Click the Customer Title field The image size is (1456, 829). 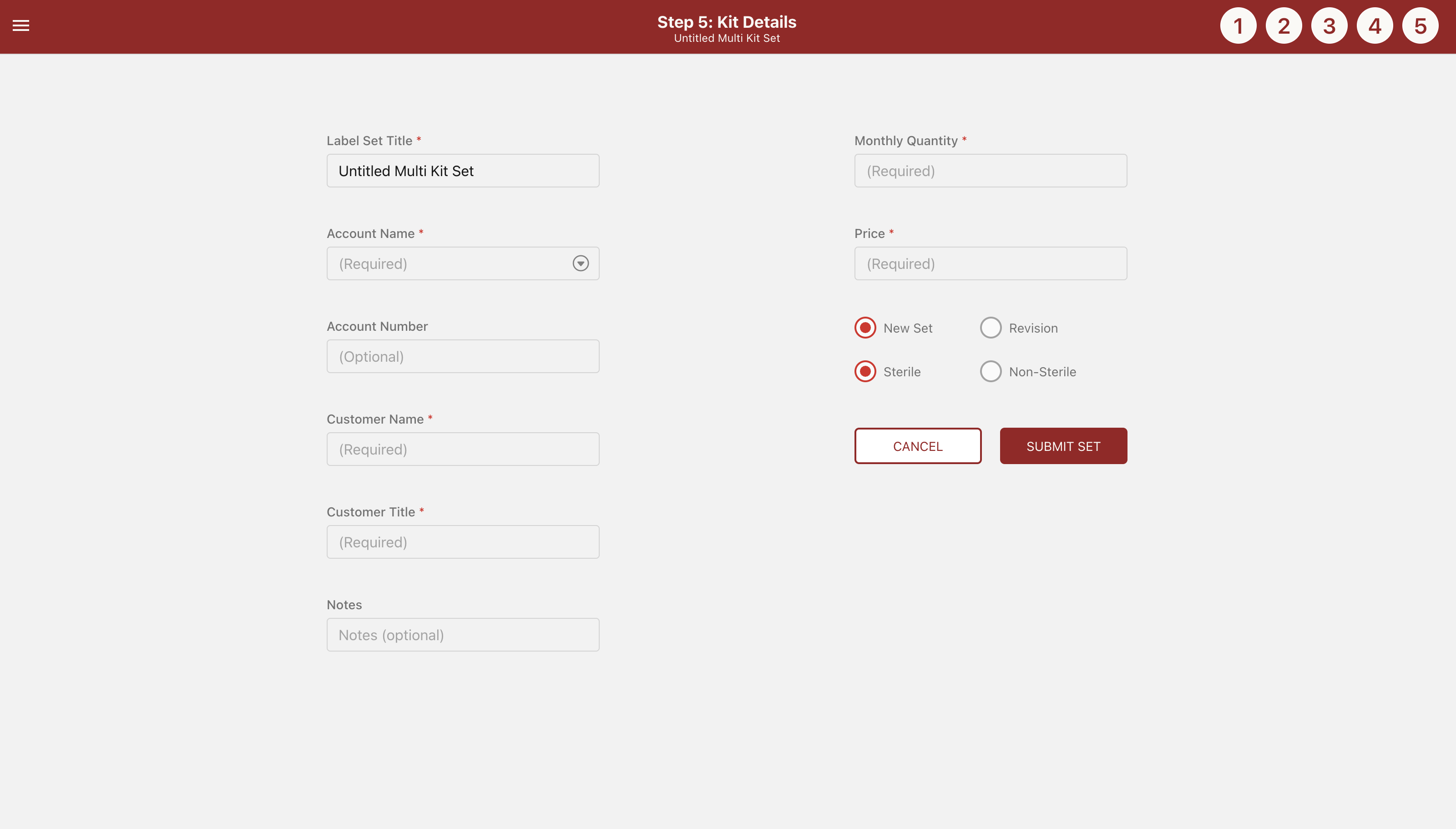[x=462, y=542]
